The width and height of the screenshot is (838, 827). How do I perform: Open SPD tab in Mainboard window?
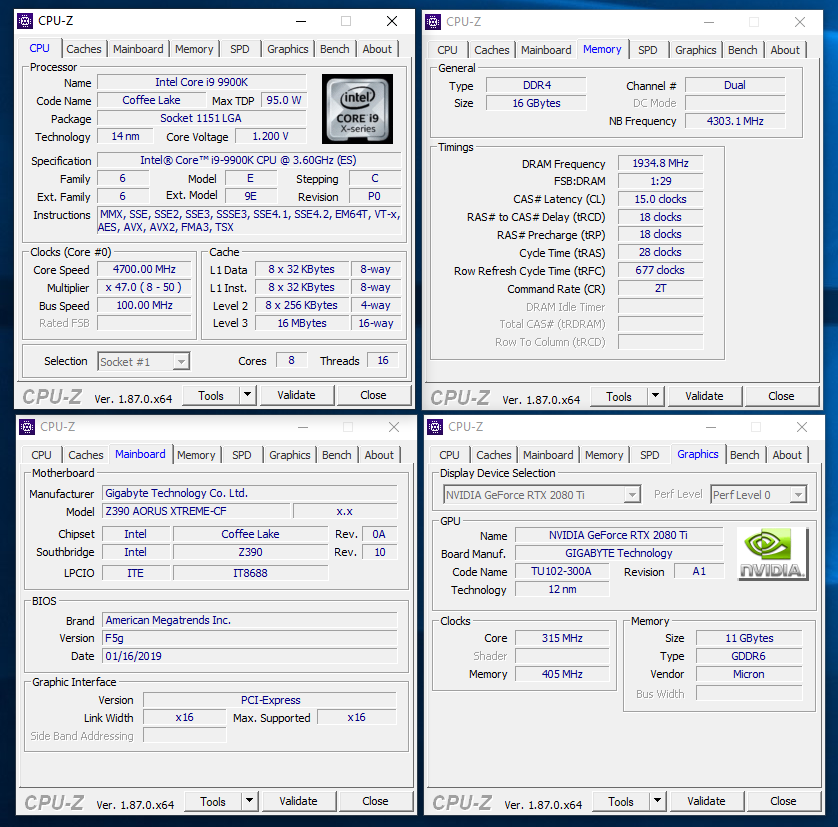click(x=242, y=455)
